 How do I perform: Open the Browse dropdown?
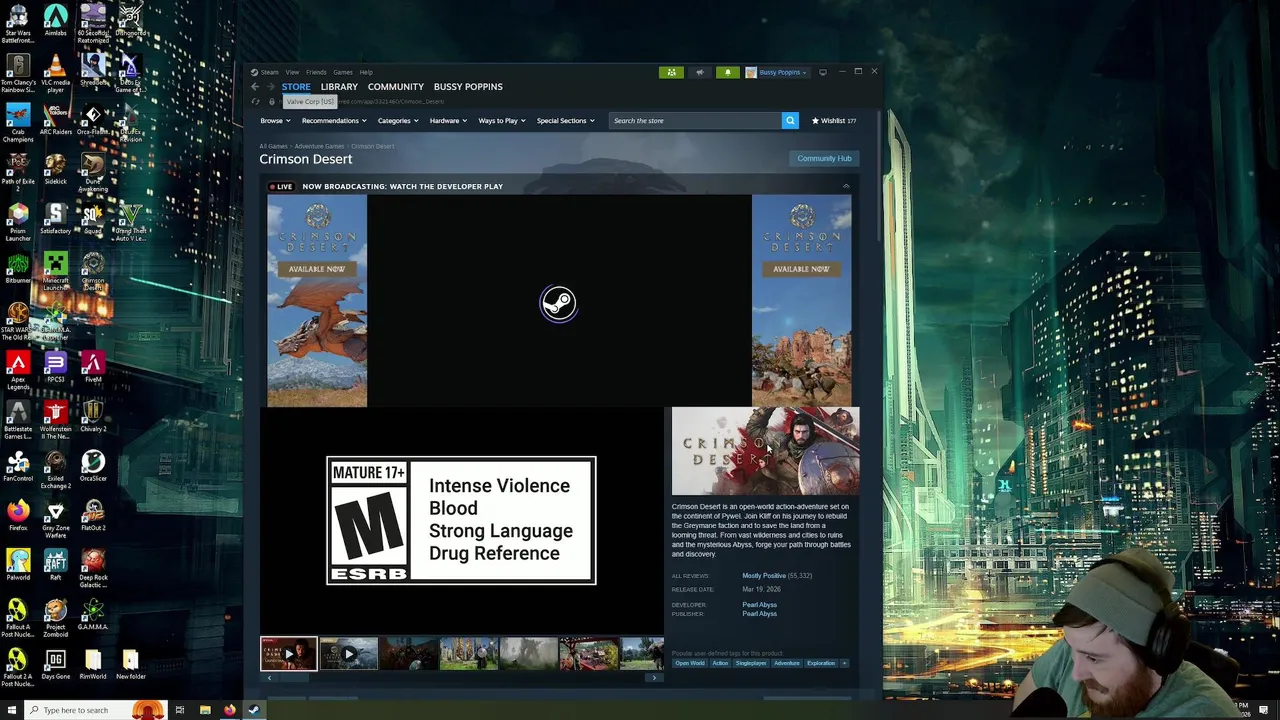(275, 121)
